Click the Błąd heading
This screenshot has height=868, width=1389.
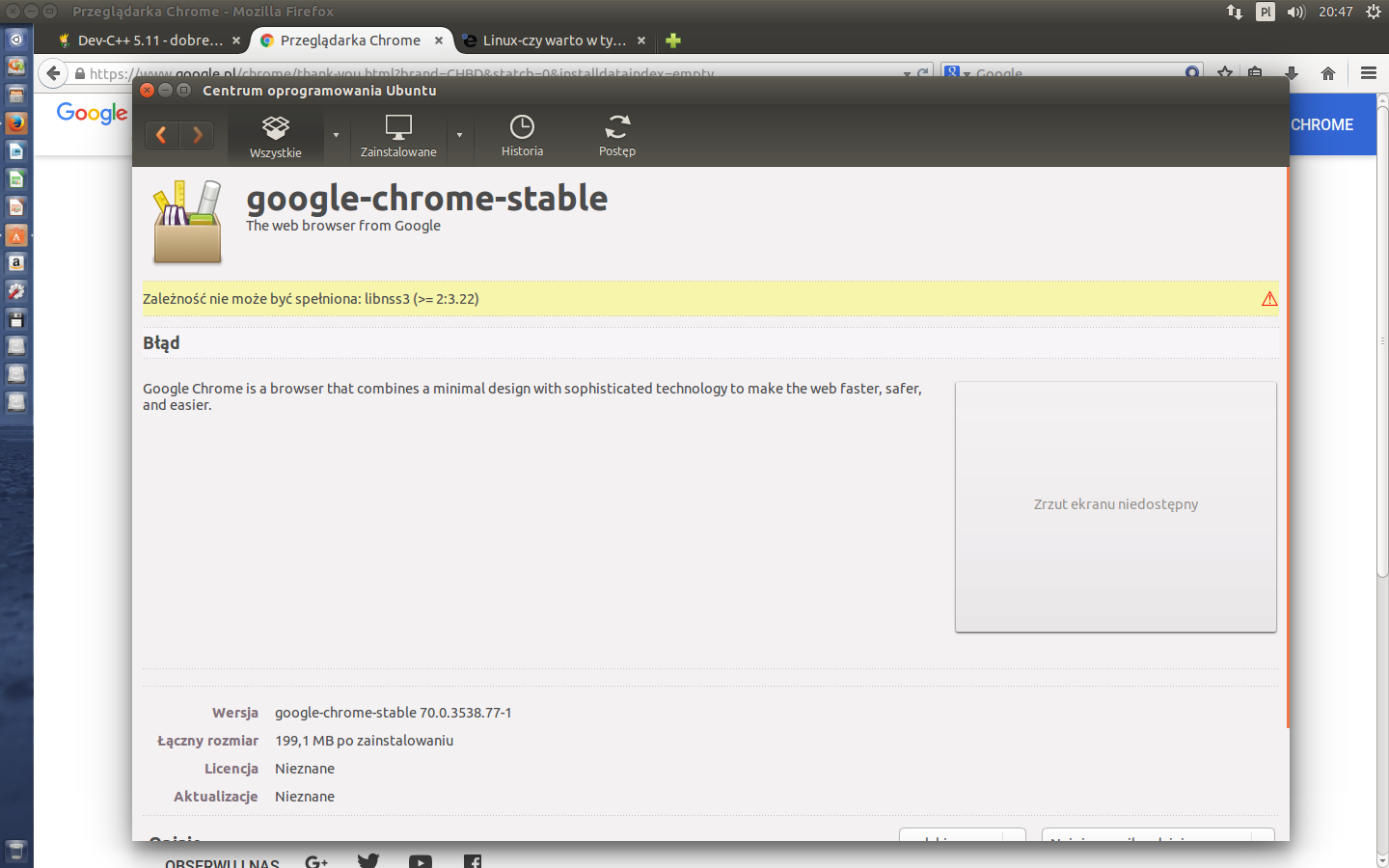[161, 343]
